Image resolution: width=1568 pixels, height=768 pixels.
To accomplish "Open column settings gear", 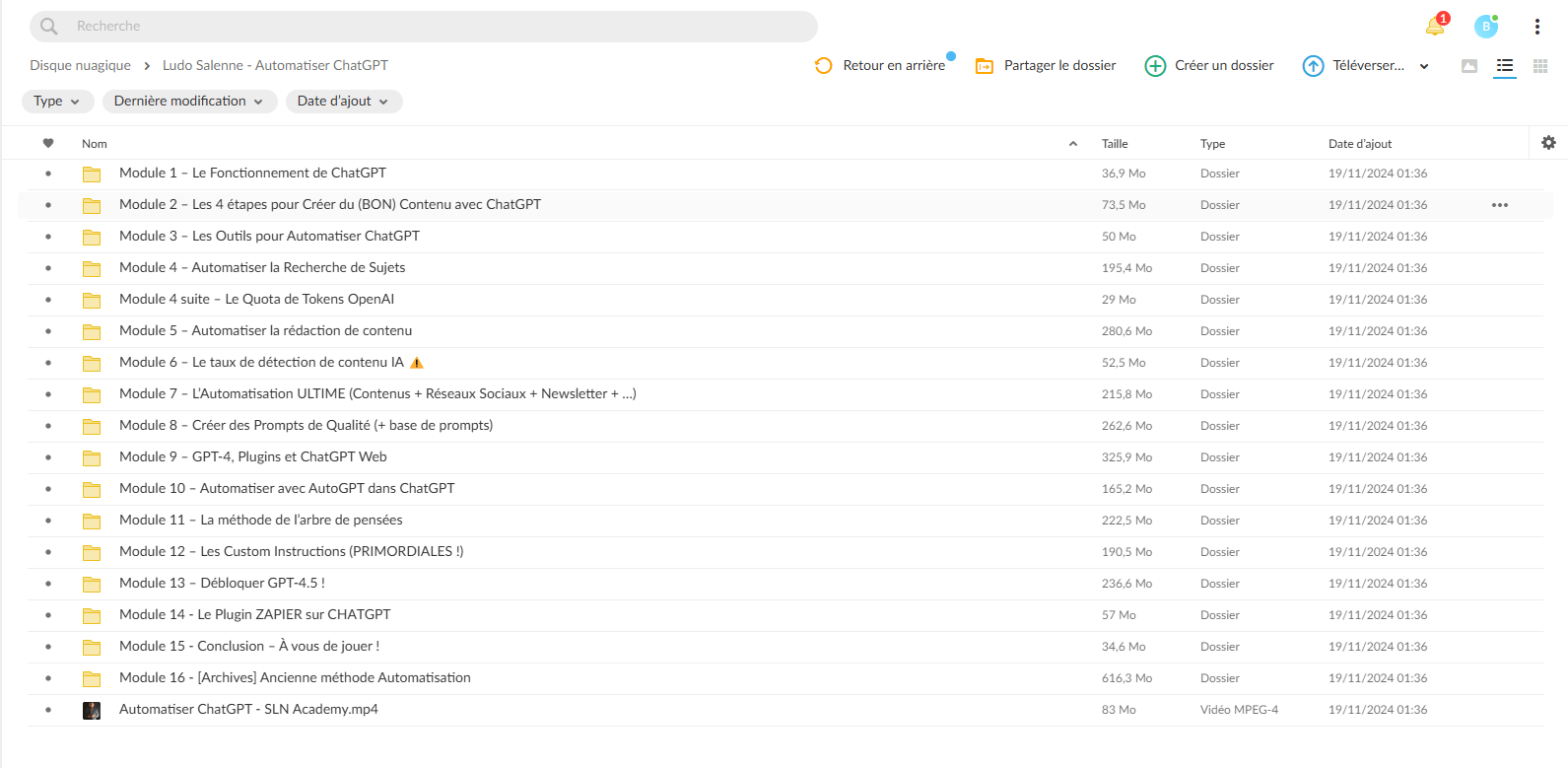I will click(1548, 143).
